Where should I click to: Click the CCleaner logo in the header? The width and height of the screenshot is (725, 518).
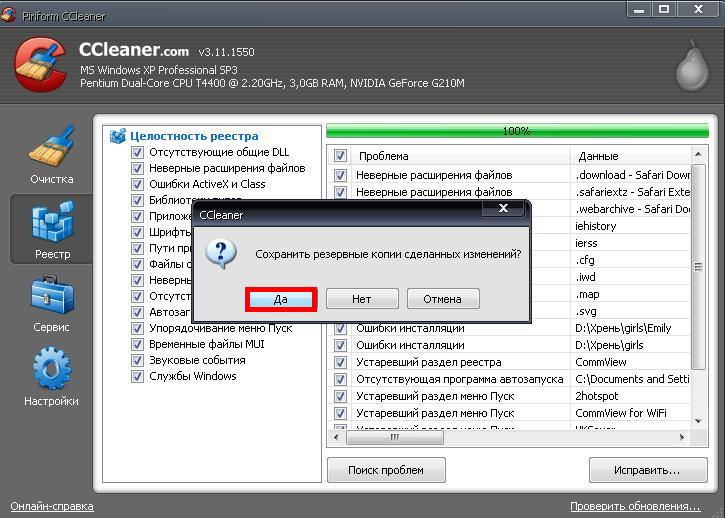click(40, 63)
